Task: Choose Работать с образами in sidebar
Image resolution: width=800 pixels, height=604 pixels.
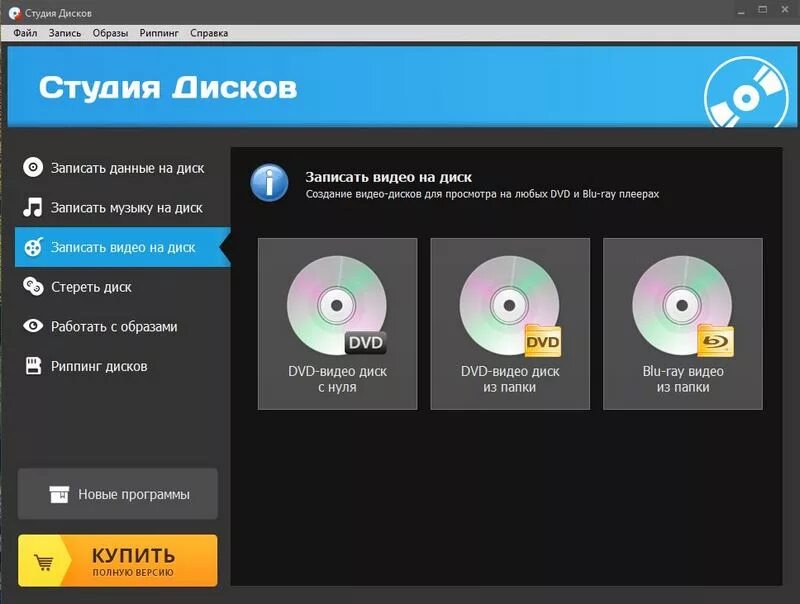Action: click(114, 326)
